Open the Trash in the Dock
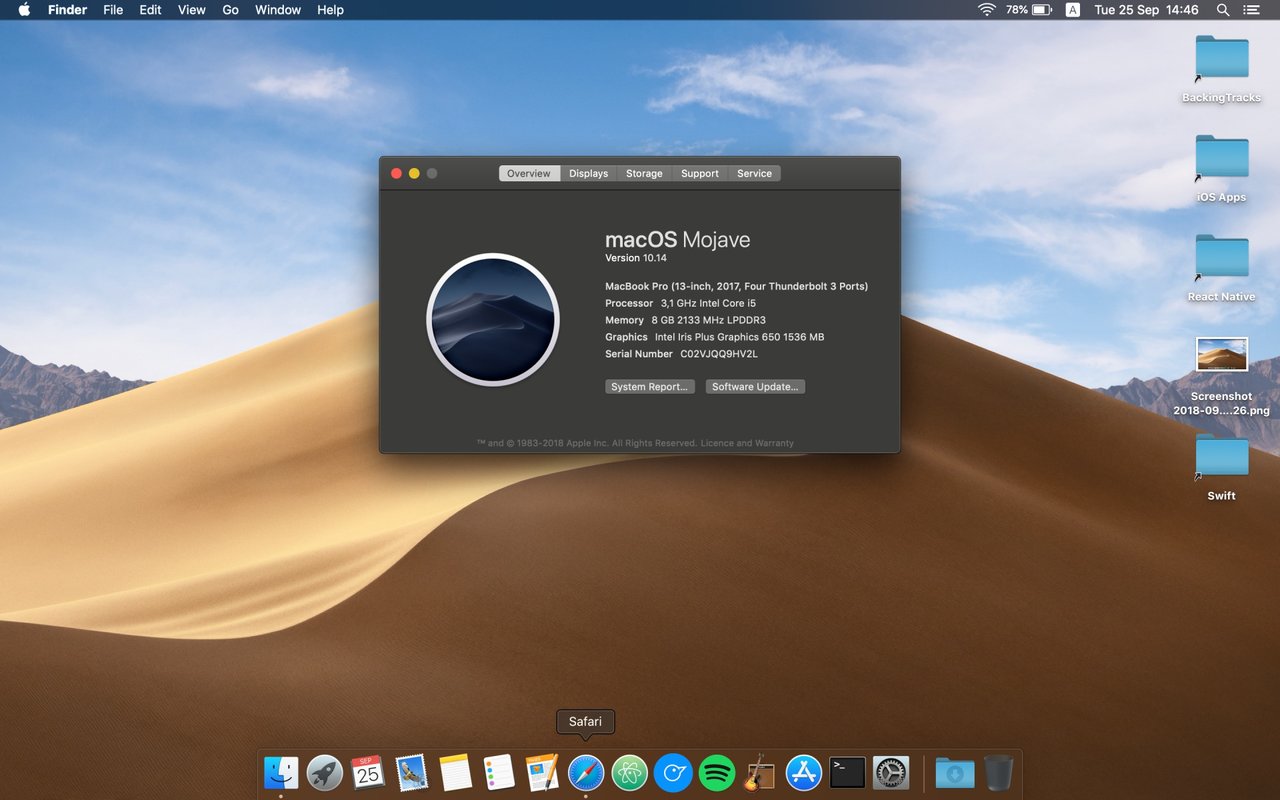 tap(999, 772)
